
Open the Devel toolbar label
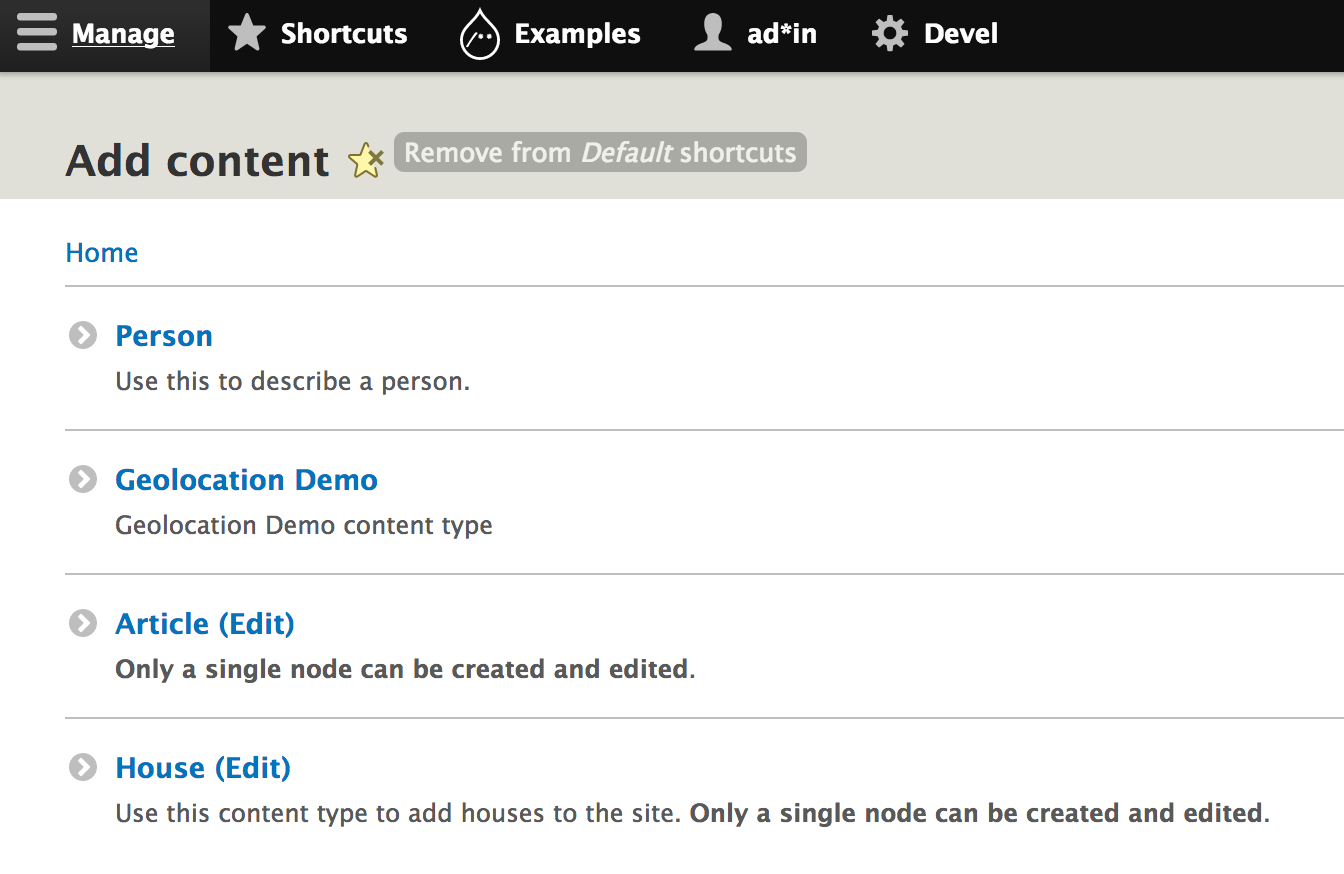[960, 34]
